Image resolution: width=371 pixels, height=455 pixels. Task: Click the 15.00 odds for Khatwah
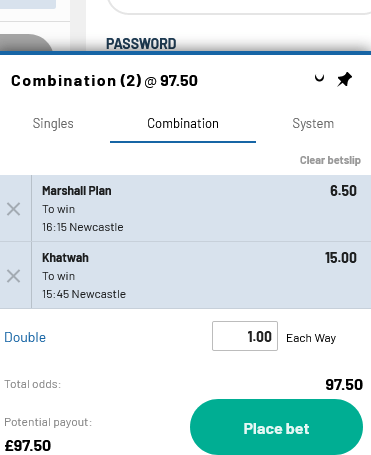[x=341, y=258]
